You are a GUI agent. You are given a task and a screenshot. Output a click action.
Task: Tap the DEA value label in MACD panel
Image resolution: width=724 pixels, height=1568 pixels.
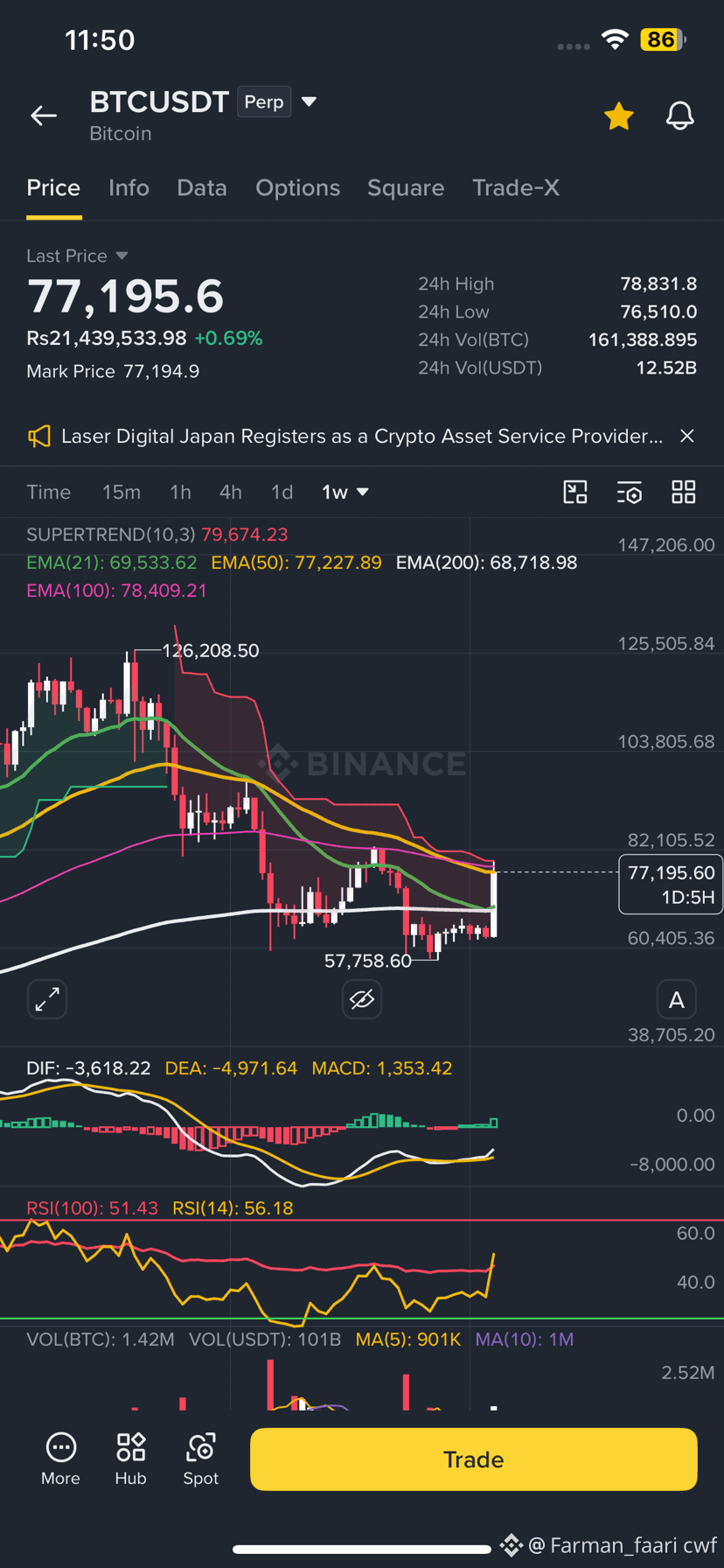(x=231, y=1068)
